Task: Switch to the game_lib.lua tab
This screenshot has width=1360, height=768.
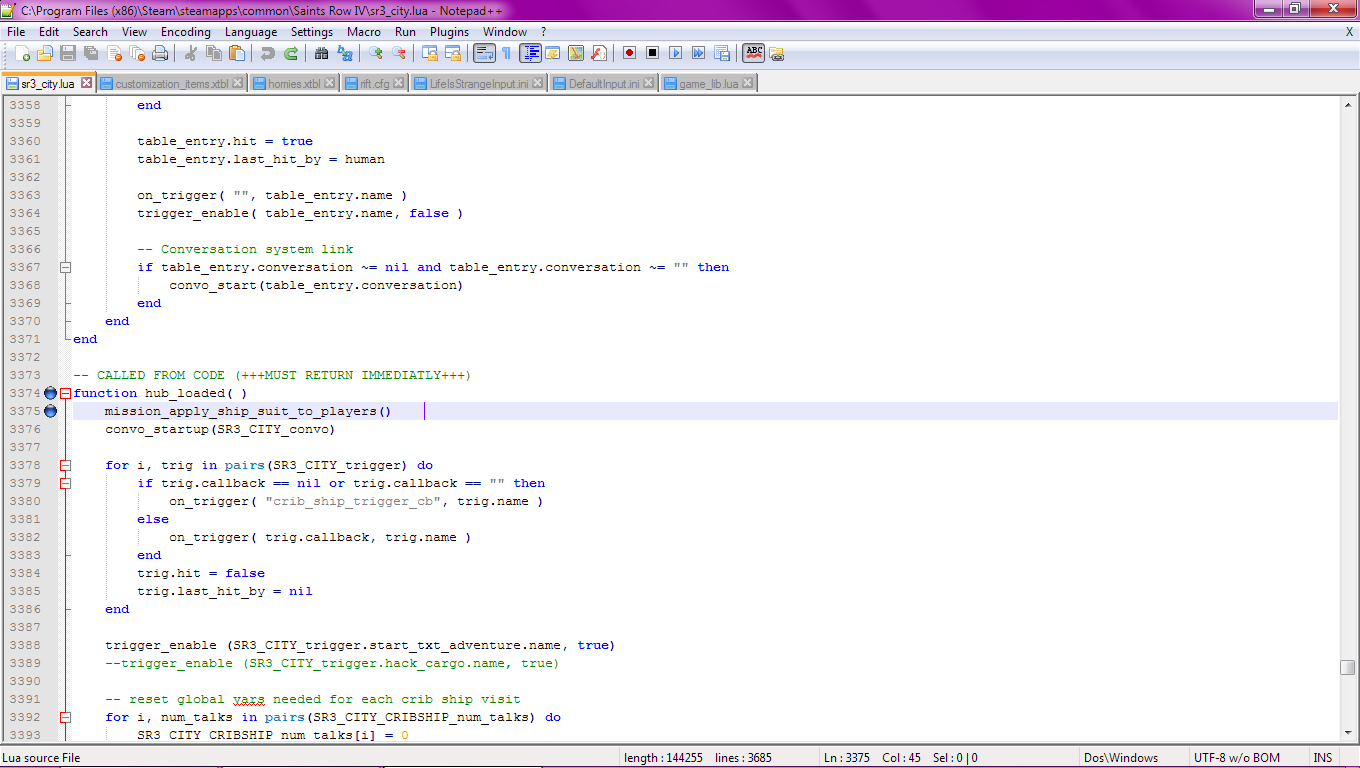Action: (x=708, y=84)
